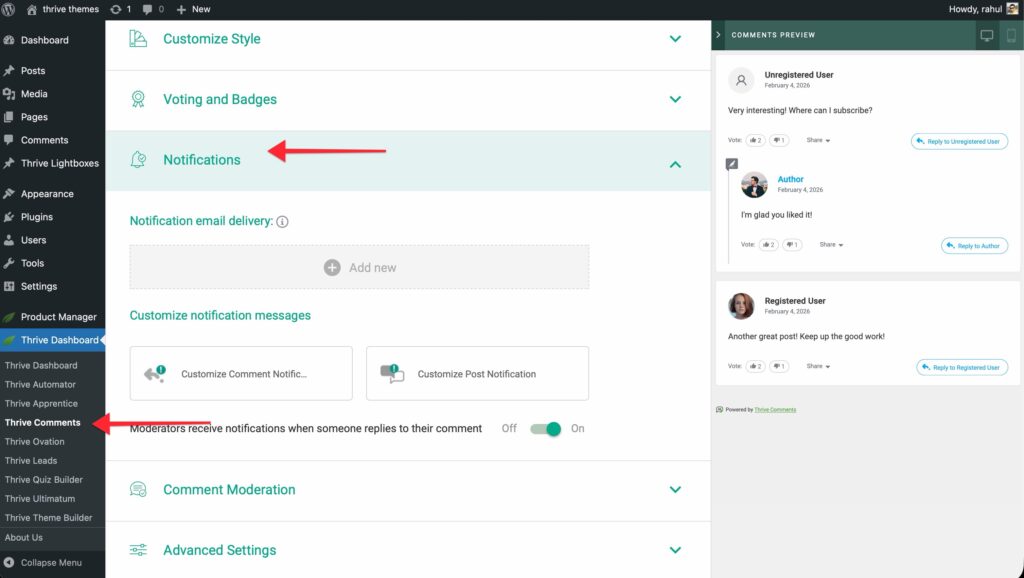Open Share dropdown on Author comment
1024x578 pixels.
pyautogui.click(x=831, y=245)
